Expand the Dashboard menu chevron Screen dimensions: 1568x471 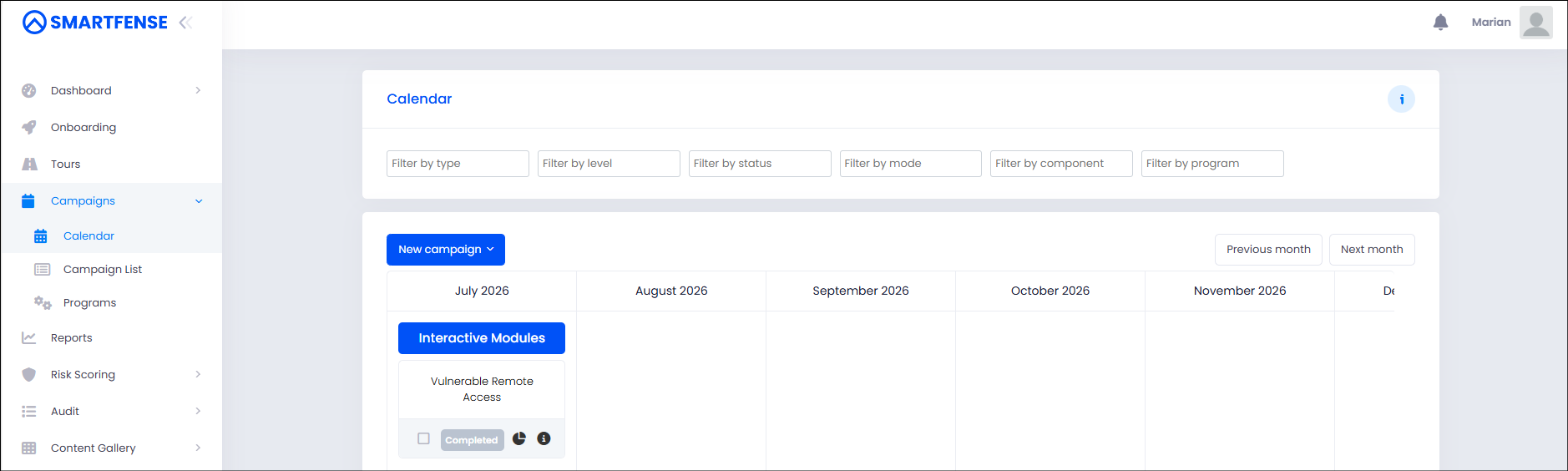coord(198,91)
